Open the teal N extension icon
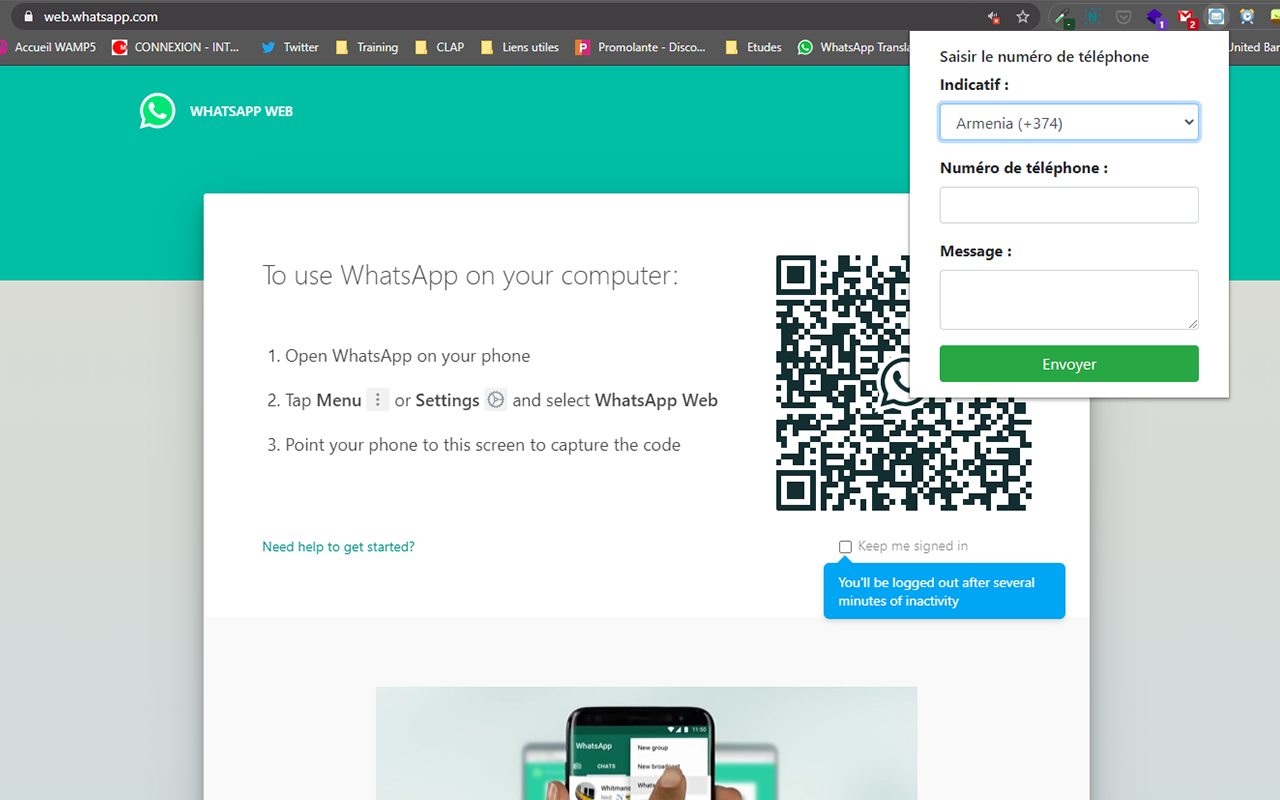 pyautogui.click(x=1094, y=17)
